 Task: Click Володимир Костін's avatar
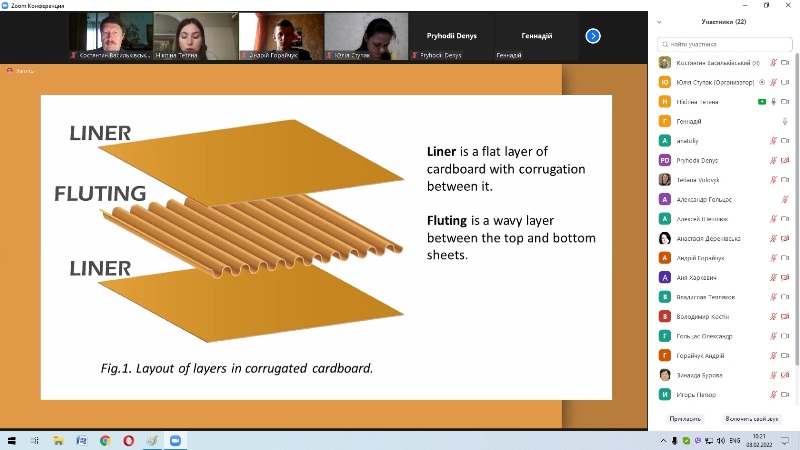665,316
